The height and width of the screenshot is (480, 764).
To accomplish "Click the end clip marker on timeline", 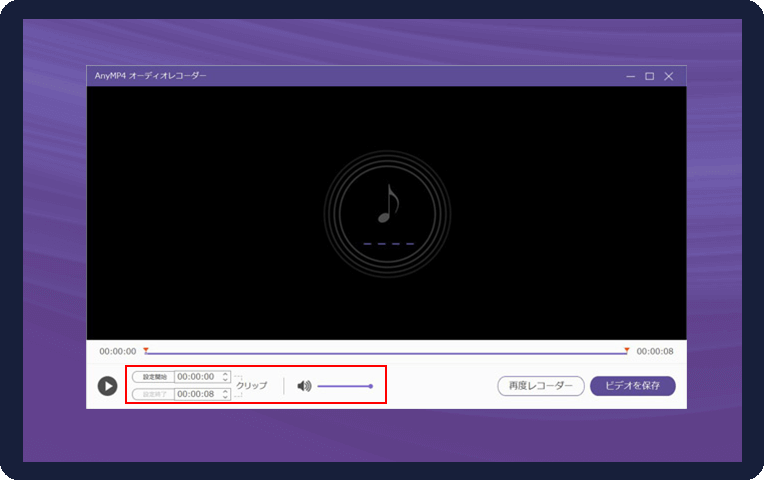I will click(627, 350).
